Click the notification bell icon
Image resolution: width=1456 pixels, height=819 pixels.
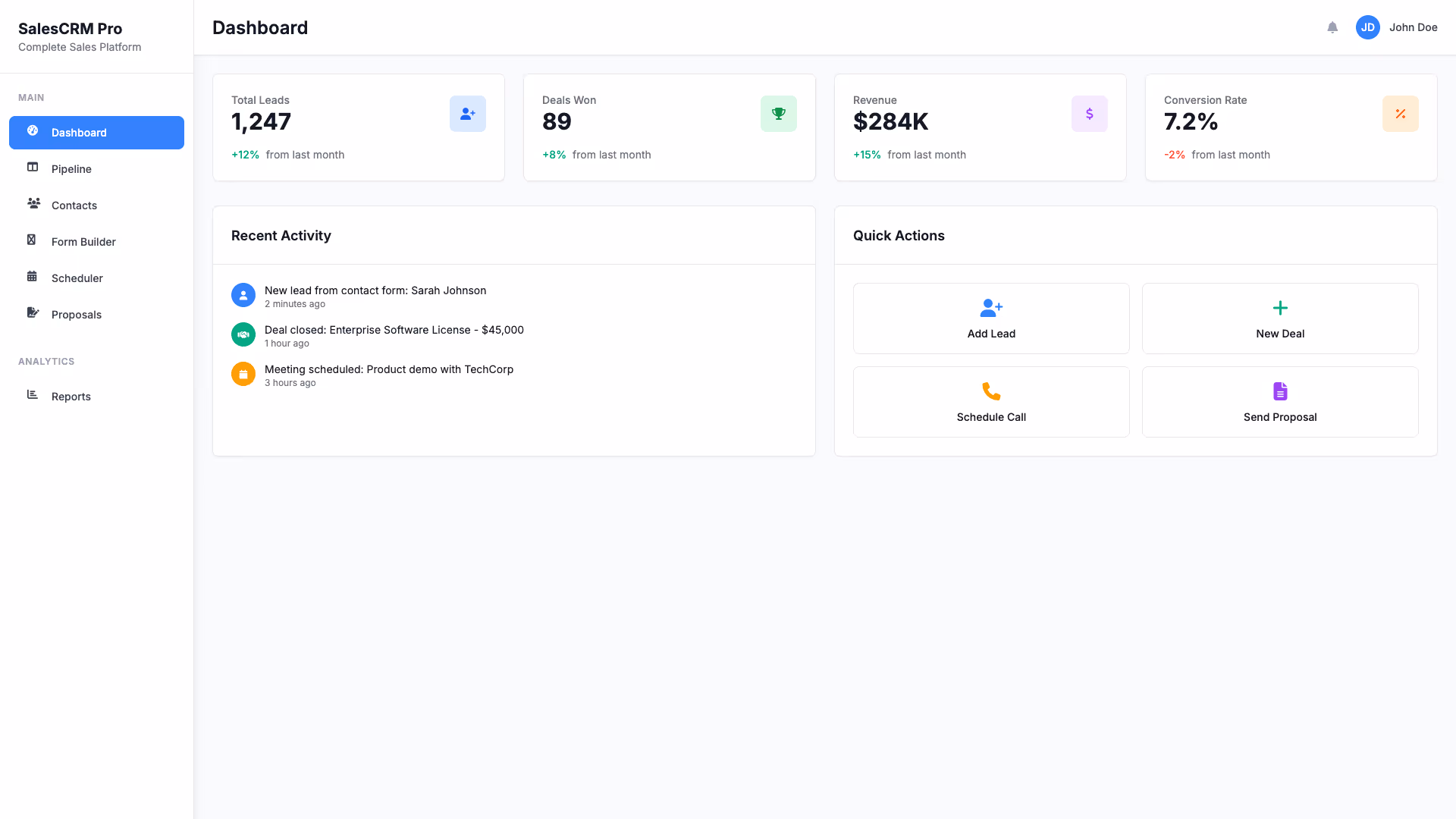[1332, 27]
